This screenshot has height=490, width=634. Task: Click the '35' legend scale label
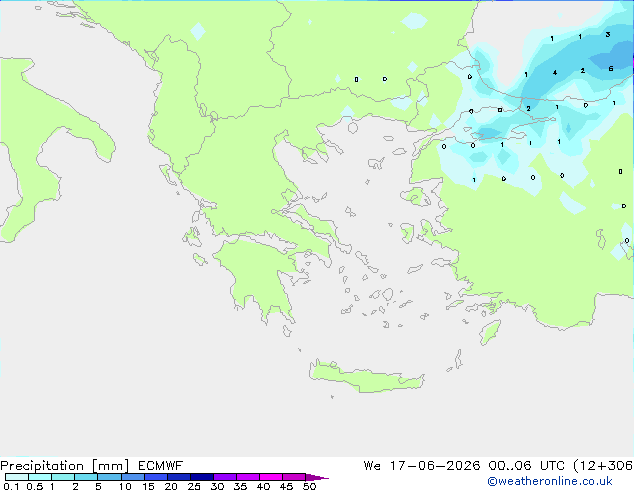tap(240, 486)
